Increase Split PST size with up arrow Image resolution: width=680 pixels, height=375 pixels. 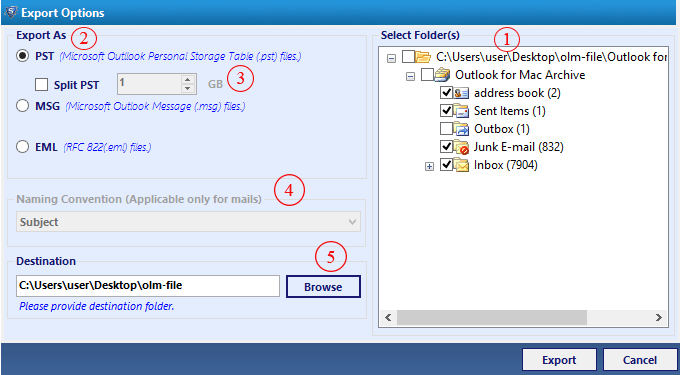(187, 79)
